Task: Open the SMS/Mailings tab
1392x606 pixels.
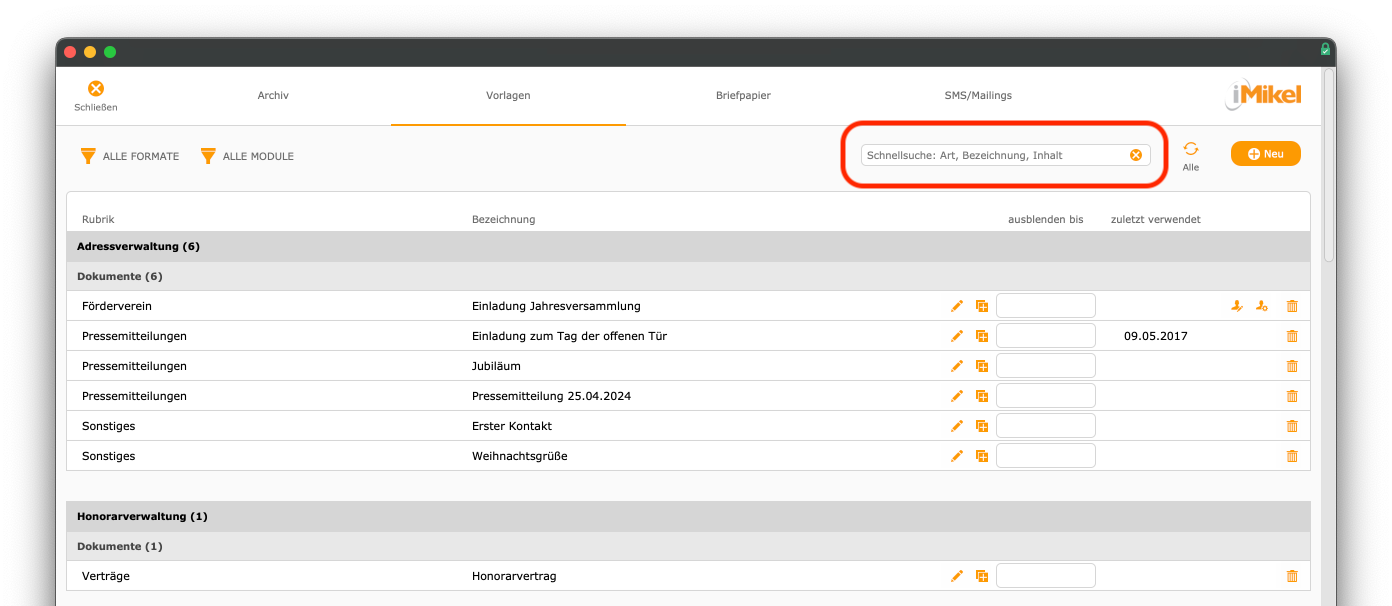Action: point(978,96)
